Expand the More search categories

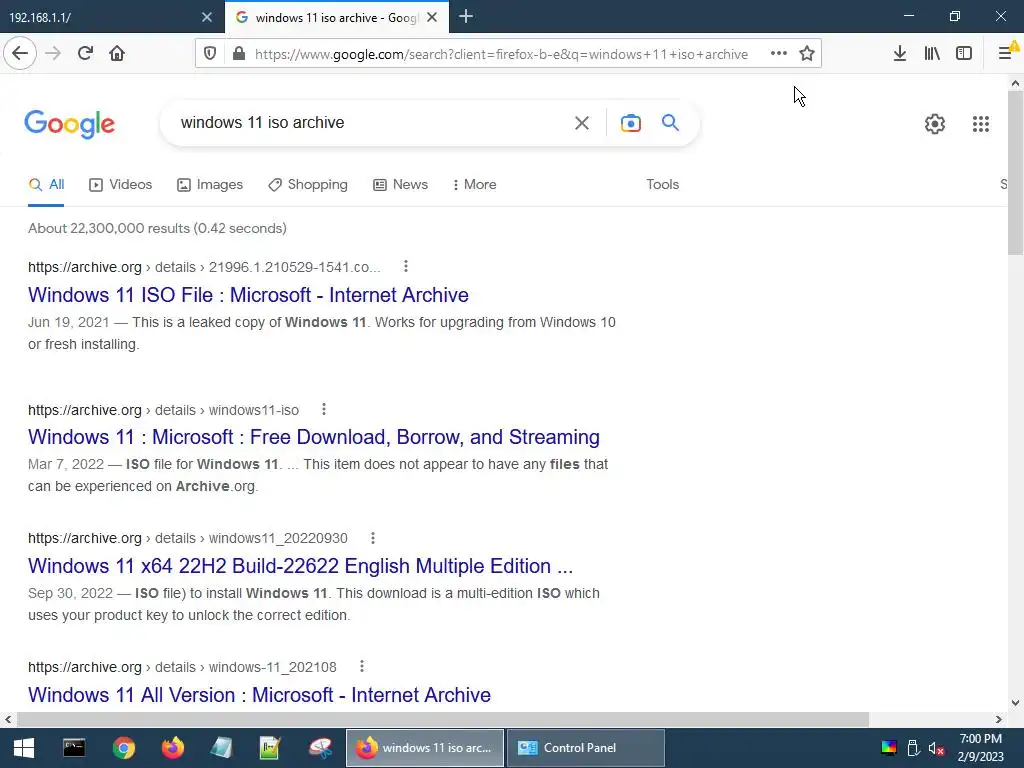click(474, 185)
